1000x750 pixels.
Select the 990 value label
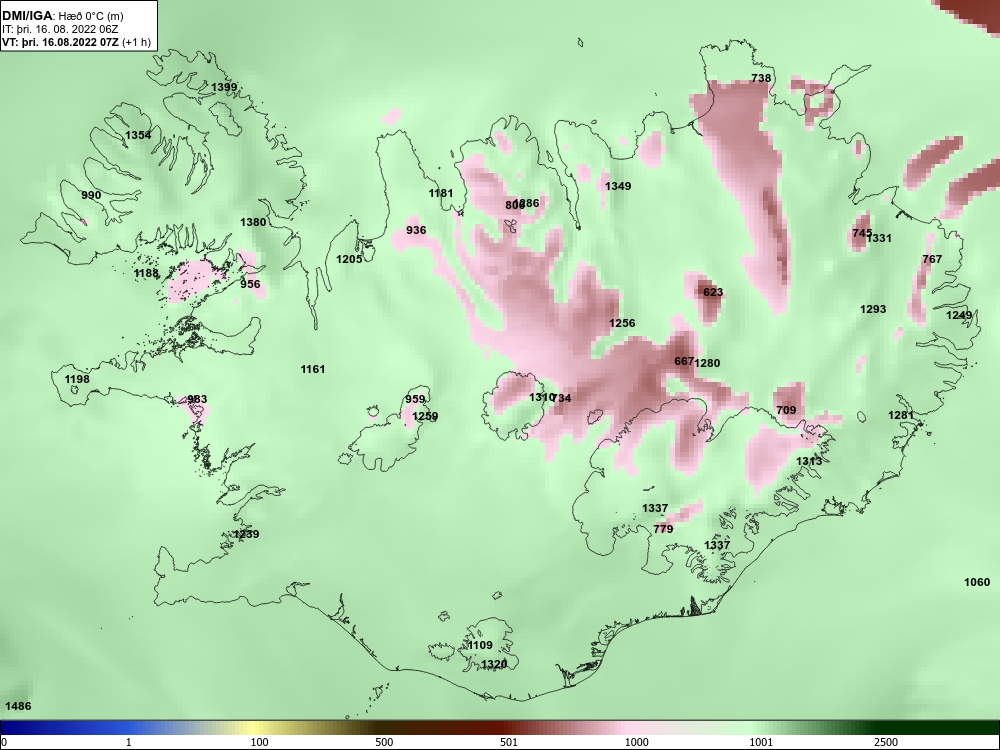(91, 195)
